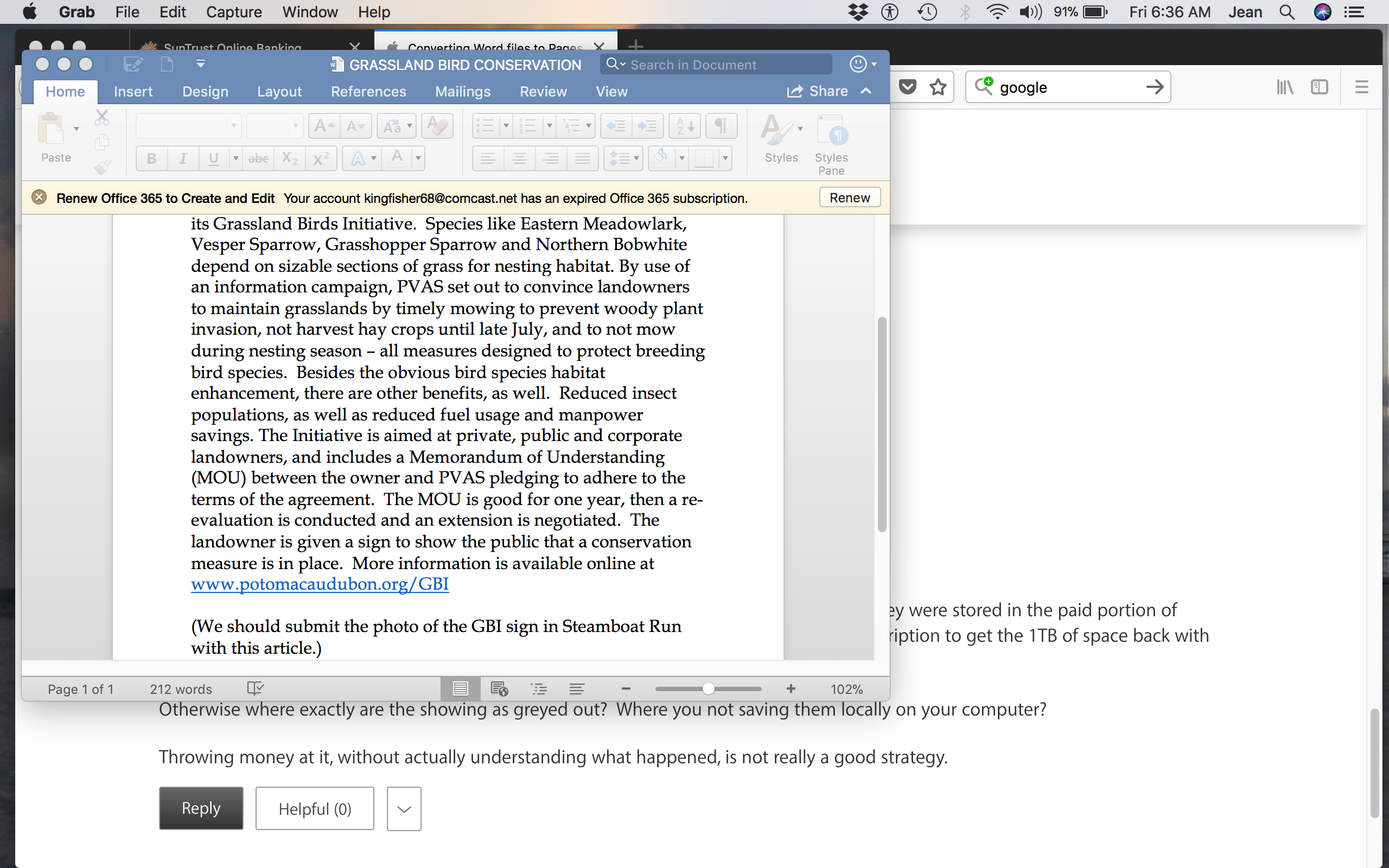Switch to Print Layout view
Image resolution: width=1389 pixels, height=868 pixels.
(460, 688)
